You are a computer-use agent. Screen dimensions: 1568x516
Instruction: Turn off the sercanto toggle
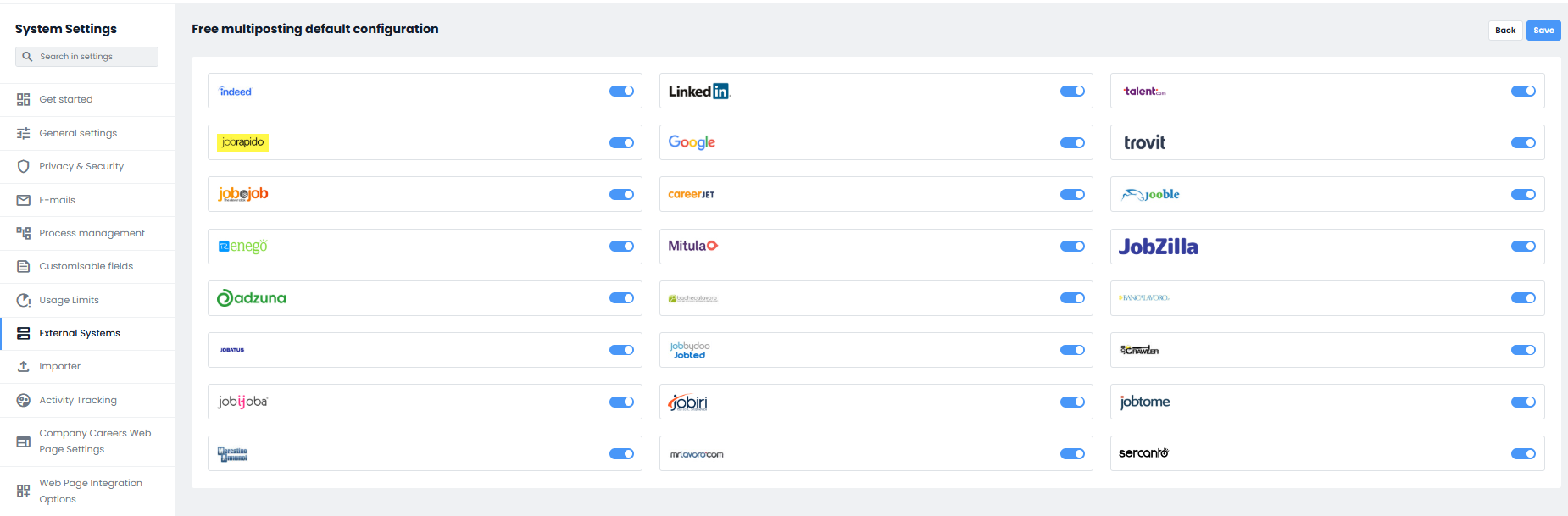(x=1523, y=454)
